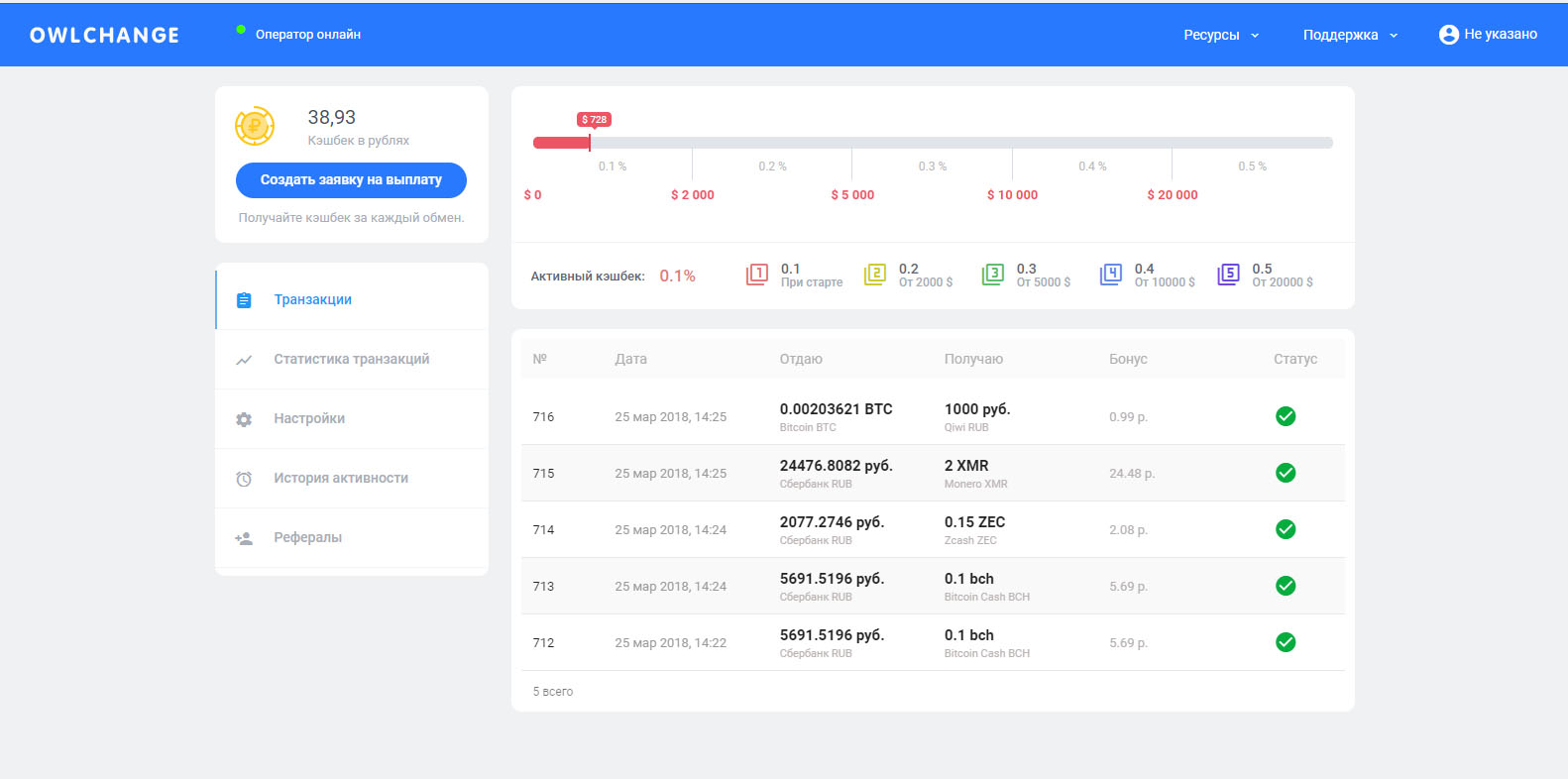The width and height of the screenshot is (1568, 779).
Task: Click the transaction row number 713
Action: pyautogui.click(x=543, y=586)
